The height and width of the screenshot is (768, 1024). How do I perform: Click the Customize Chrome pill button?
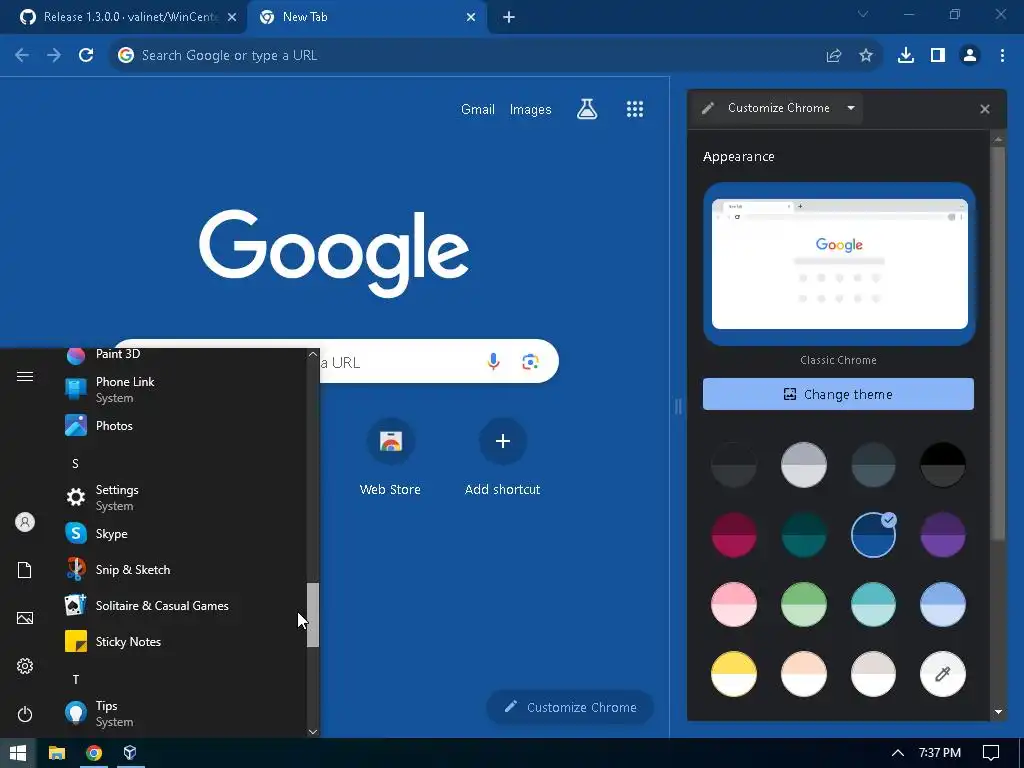570,707
